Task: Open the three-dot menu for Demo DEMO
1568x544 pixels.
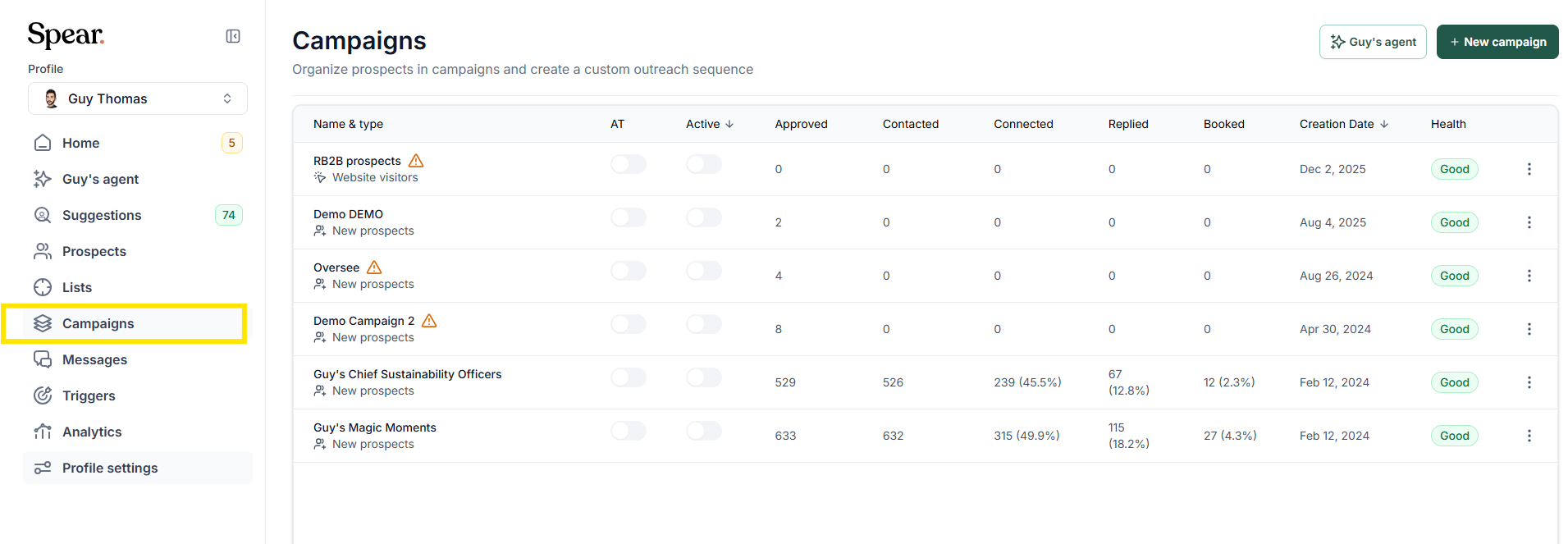Action: (1529, 222)
